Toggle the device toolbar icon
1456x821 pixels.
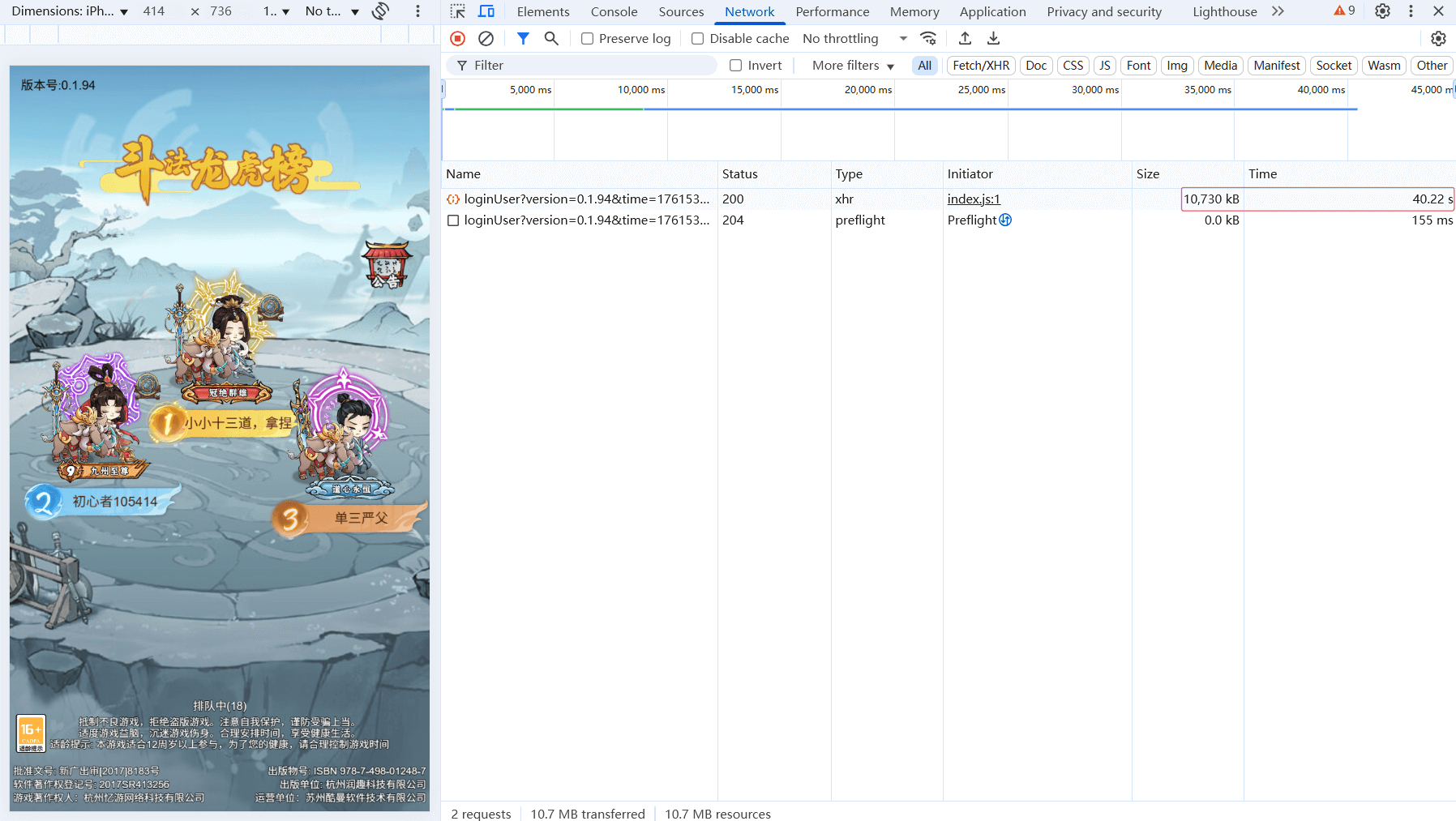coord(486,11)
